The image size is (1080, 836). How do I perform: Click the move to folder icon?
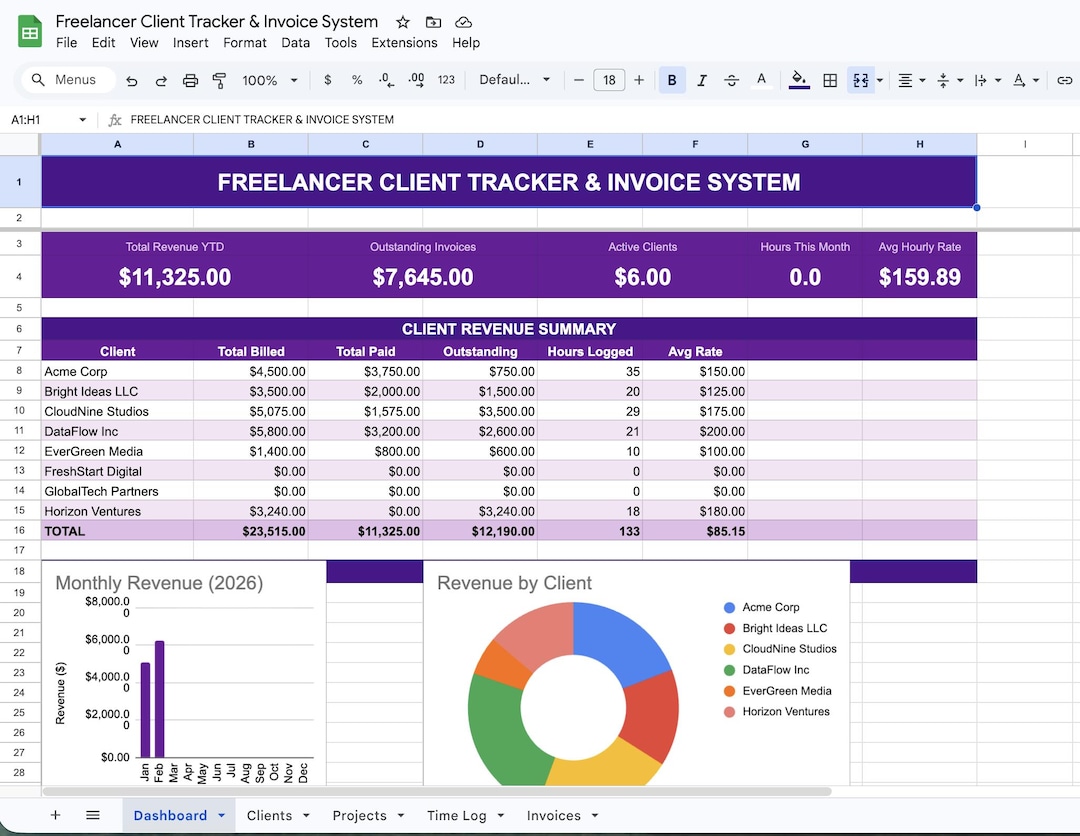(x=433, y=22)
